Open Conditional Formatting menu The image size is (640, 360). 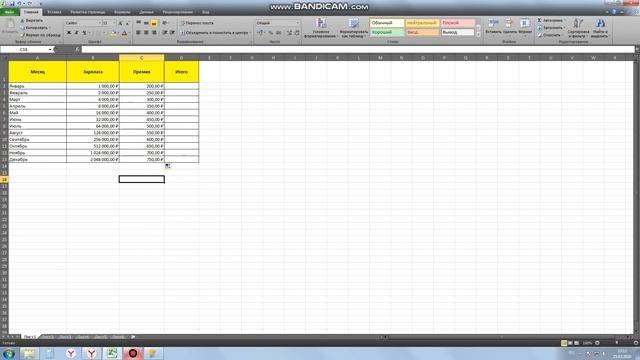(x=320, y=28)
